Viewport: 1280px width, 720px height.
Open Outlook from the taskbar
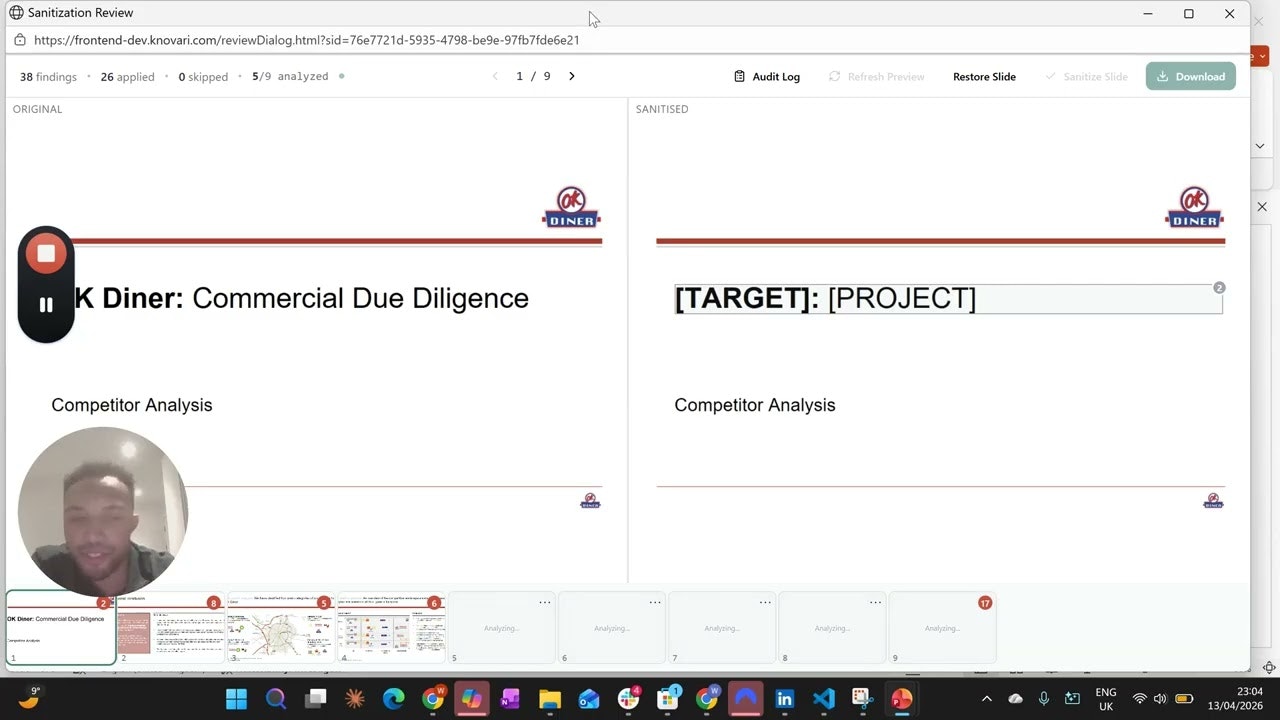coord(589,698)
